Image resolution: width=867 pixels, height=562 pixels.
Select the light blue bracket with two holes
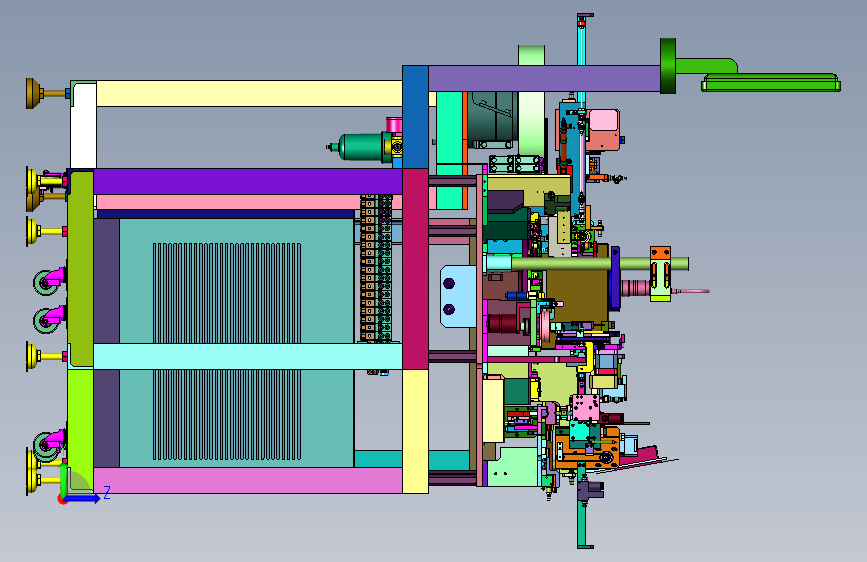(x=458, y=296)
